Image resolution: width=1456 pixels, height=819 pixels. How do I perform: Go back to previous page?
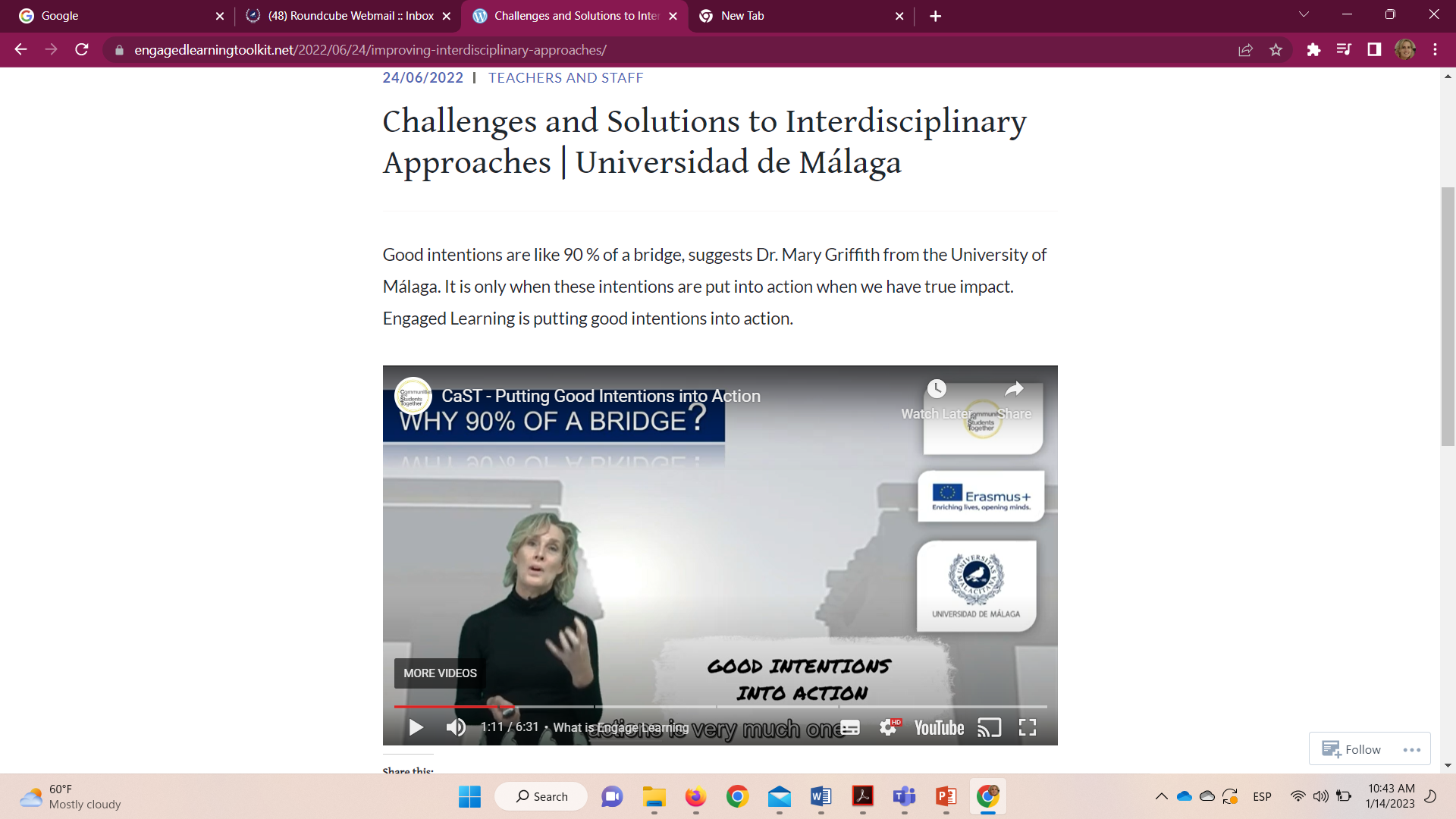point(20,50)
